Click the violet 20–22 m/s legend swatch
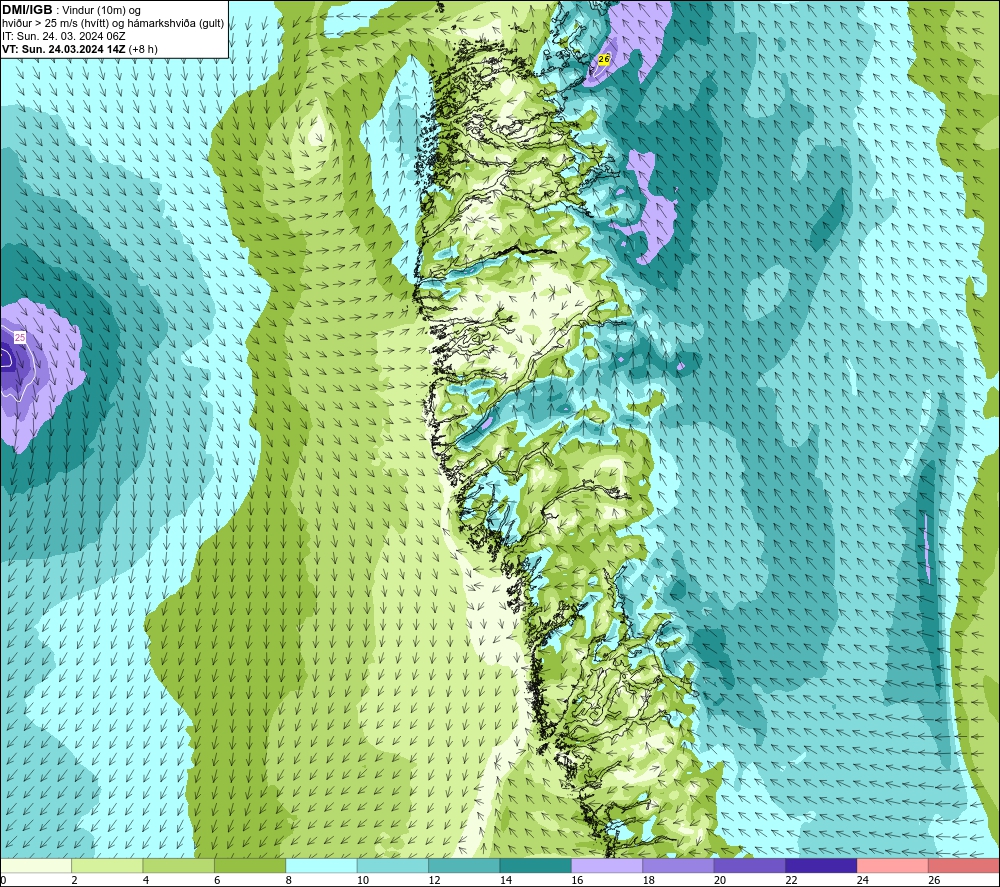The width and height of the screenshot is (1000, 887). (x=750, y=865)
